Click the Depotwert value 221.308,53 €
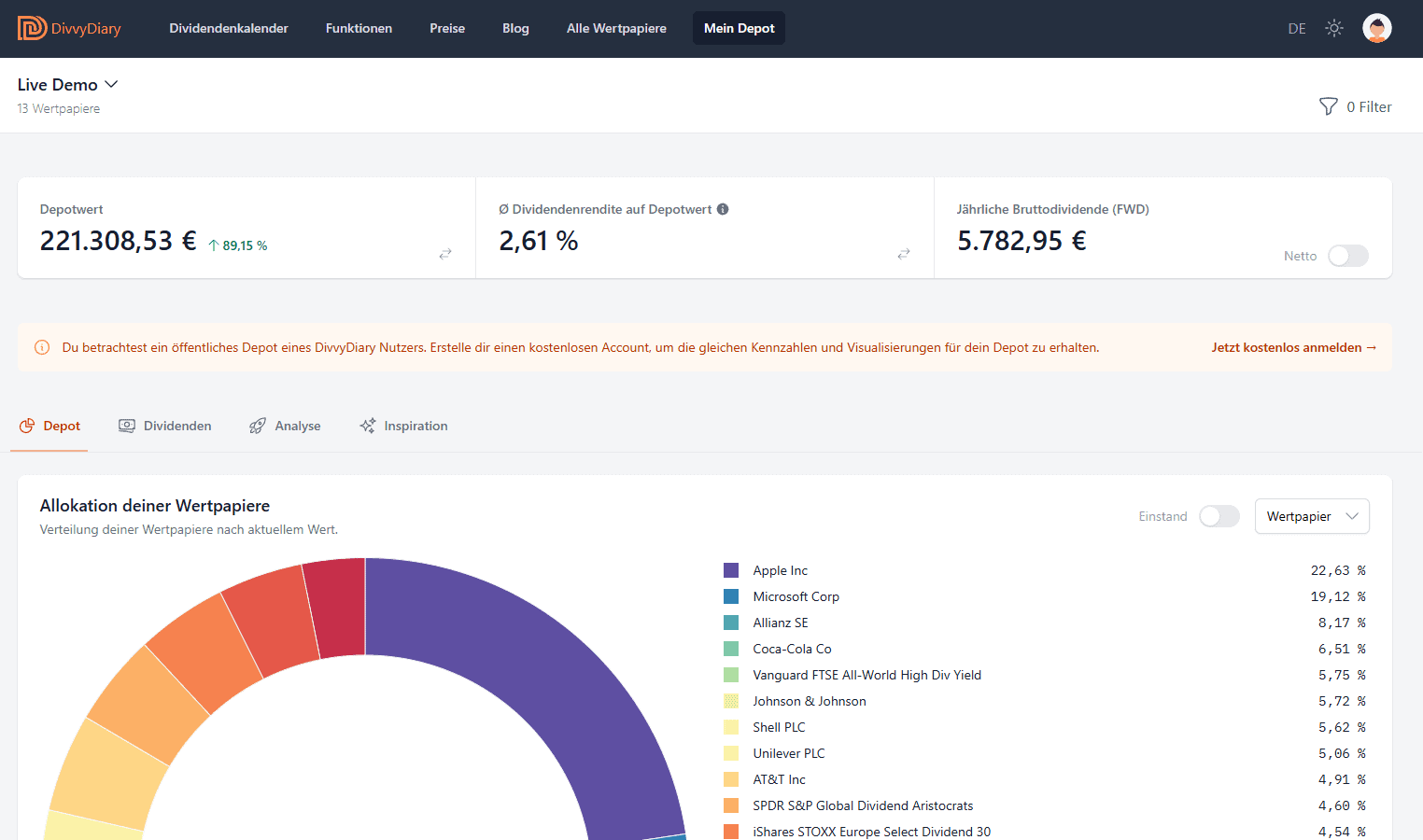This screenshot has height=840, width=1423. [x=118, y=241]
